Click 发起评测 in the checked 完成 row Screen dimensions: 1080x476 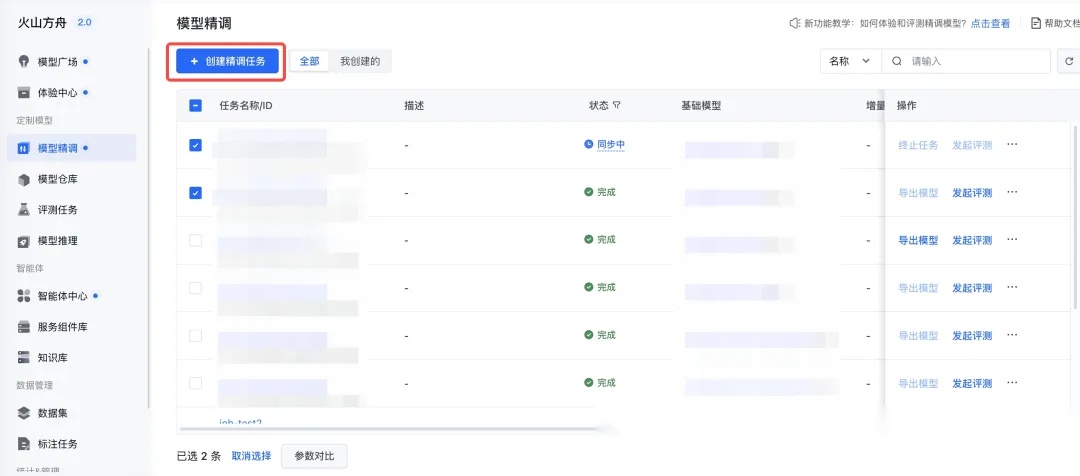972,193
